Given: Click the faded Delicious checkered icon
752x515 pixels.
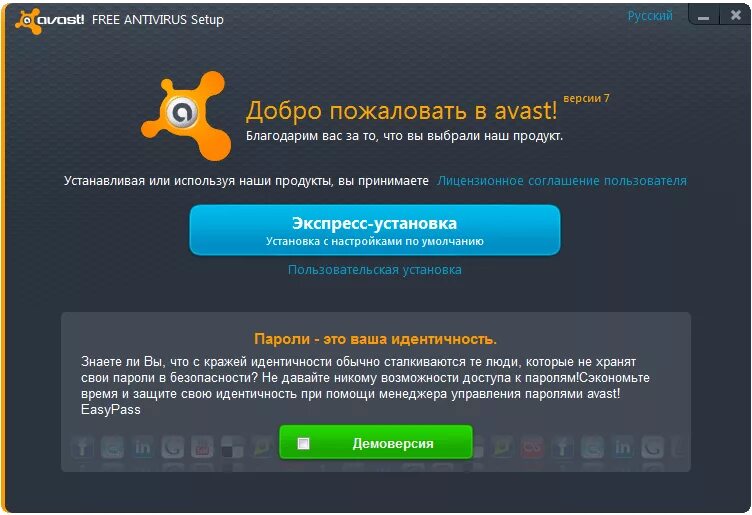Looking at the screenshot, I should tap(232, 447).
